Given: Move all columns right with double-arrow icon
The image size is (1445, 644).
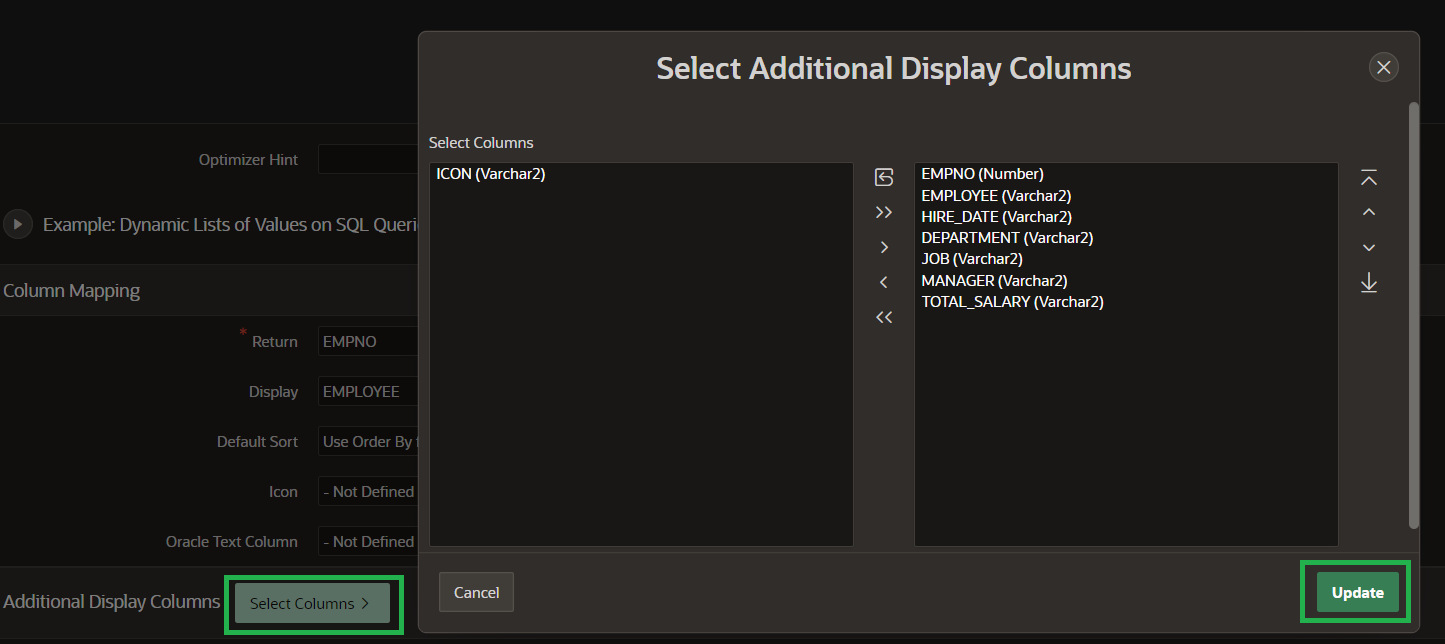Looking at the screenshot, I should [x=884, y=211].
